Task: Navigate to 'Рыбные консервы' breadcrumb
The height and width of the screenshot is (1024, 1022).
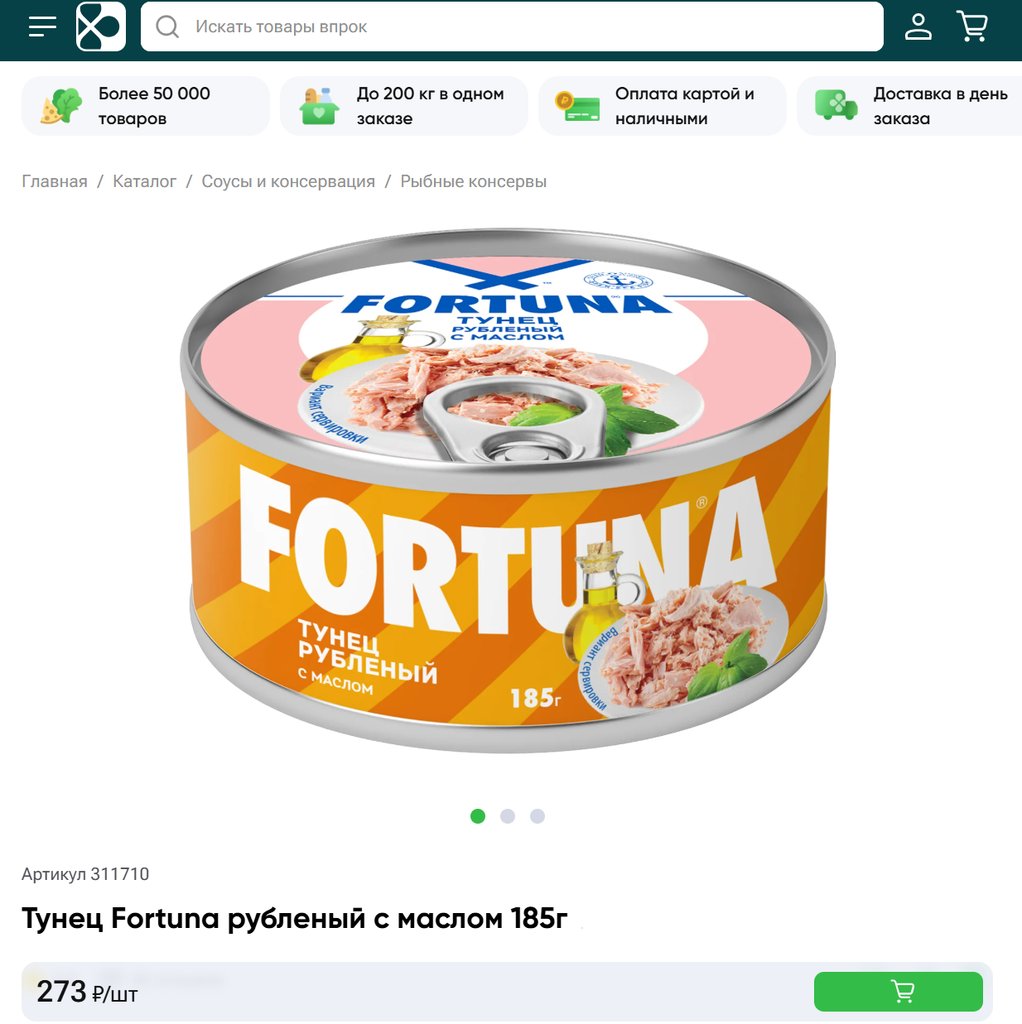Action: pyautogui.click(x=473, y=182)
